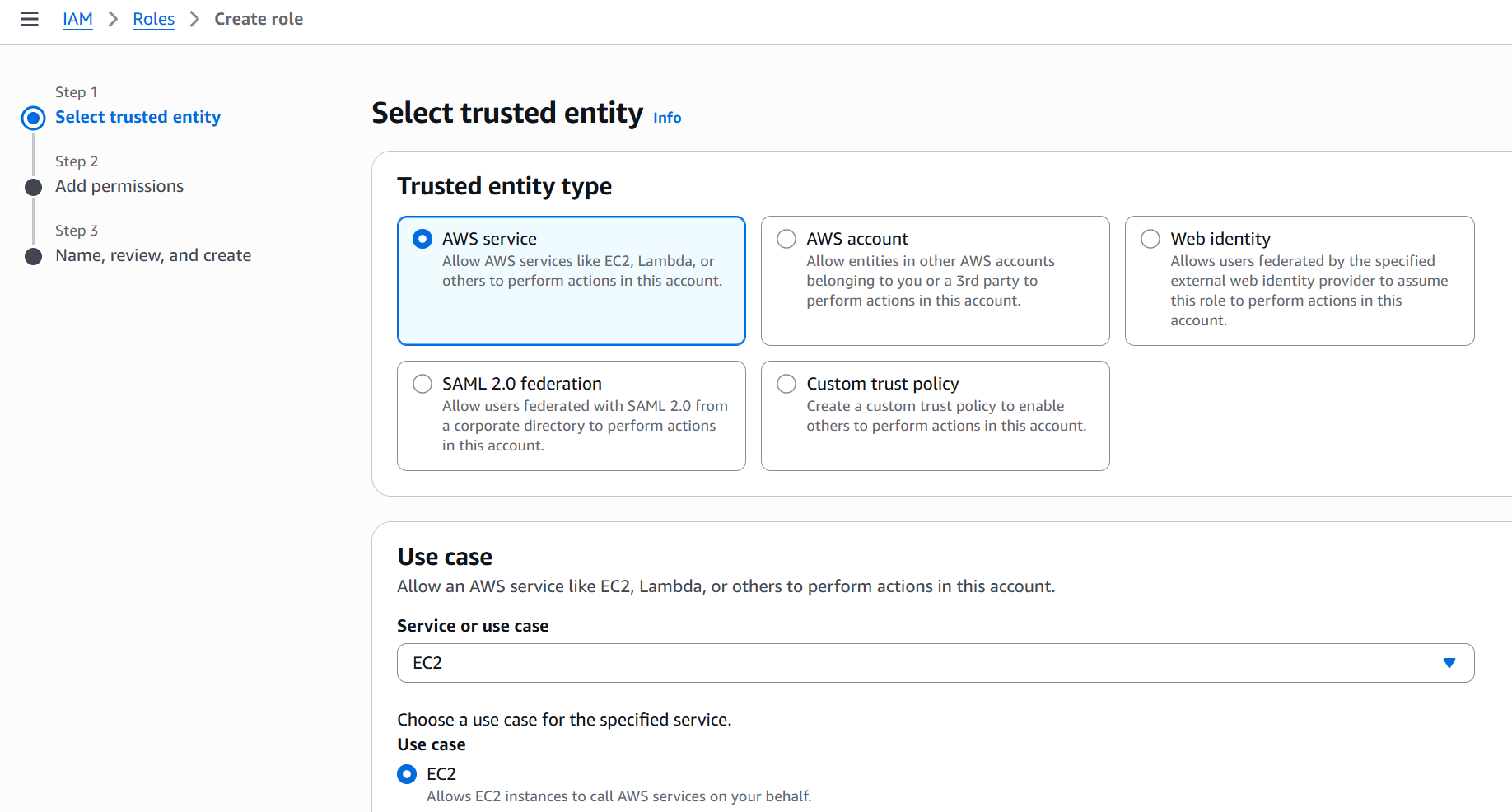Open the Select trusted entity step
1512x812 pixels.
(138, 117)
